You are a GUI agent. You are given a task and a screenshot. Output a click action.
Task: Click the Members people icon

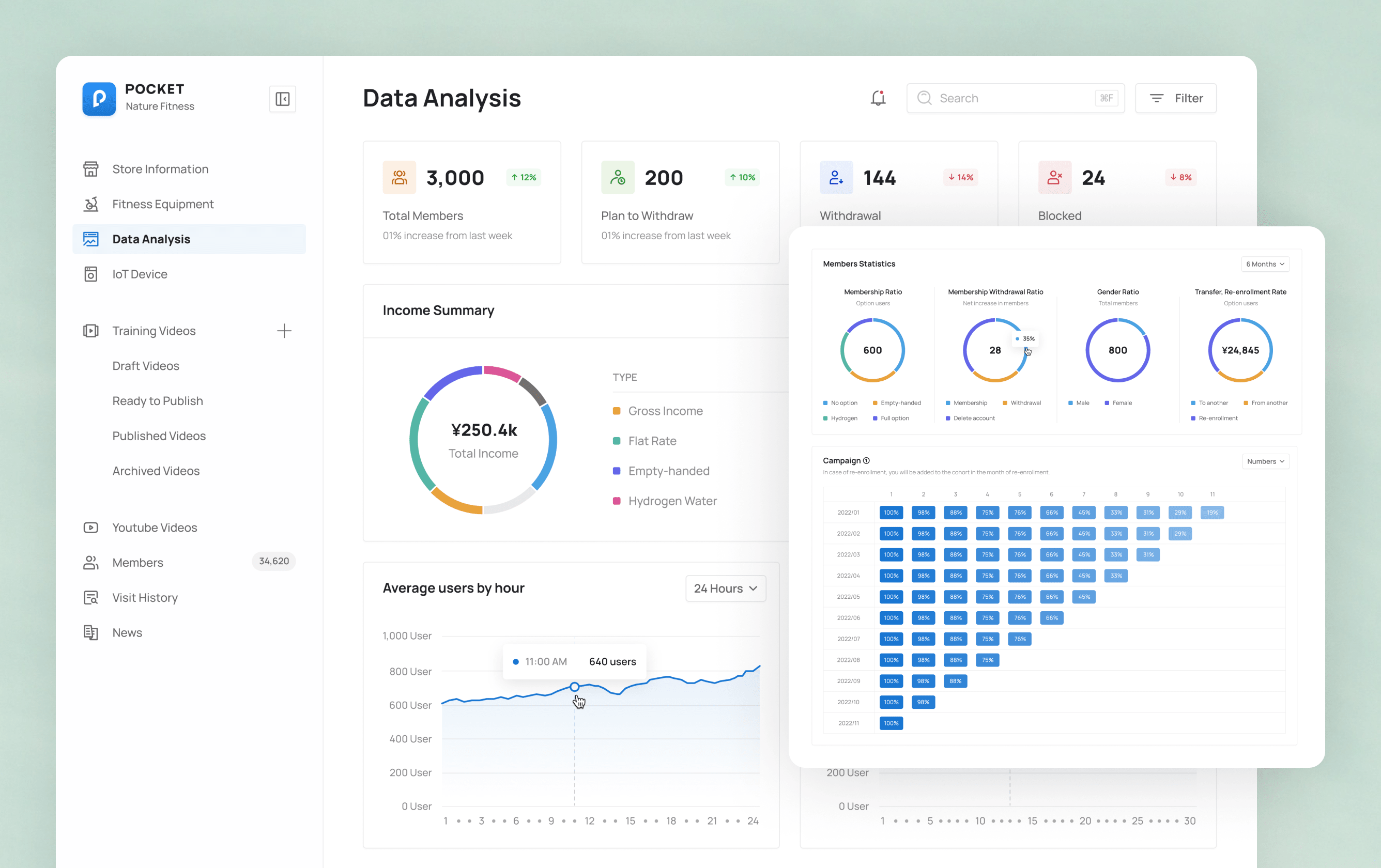(x=90, y=563)
